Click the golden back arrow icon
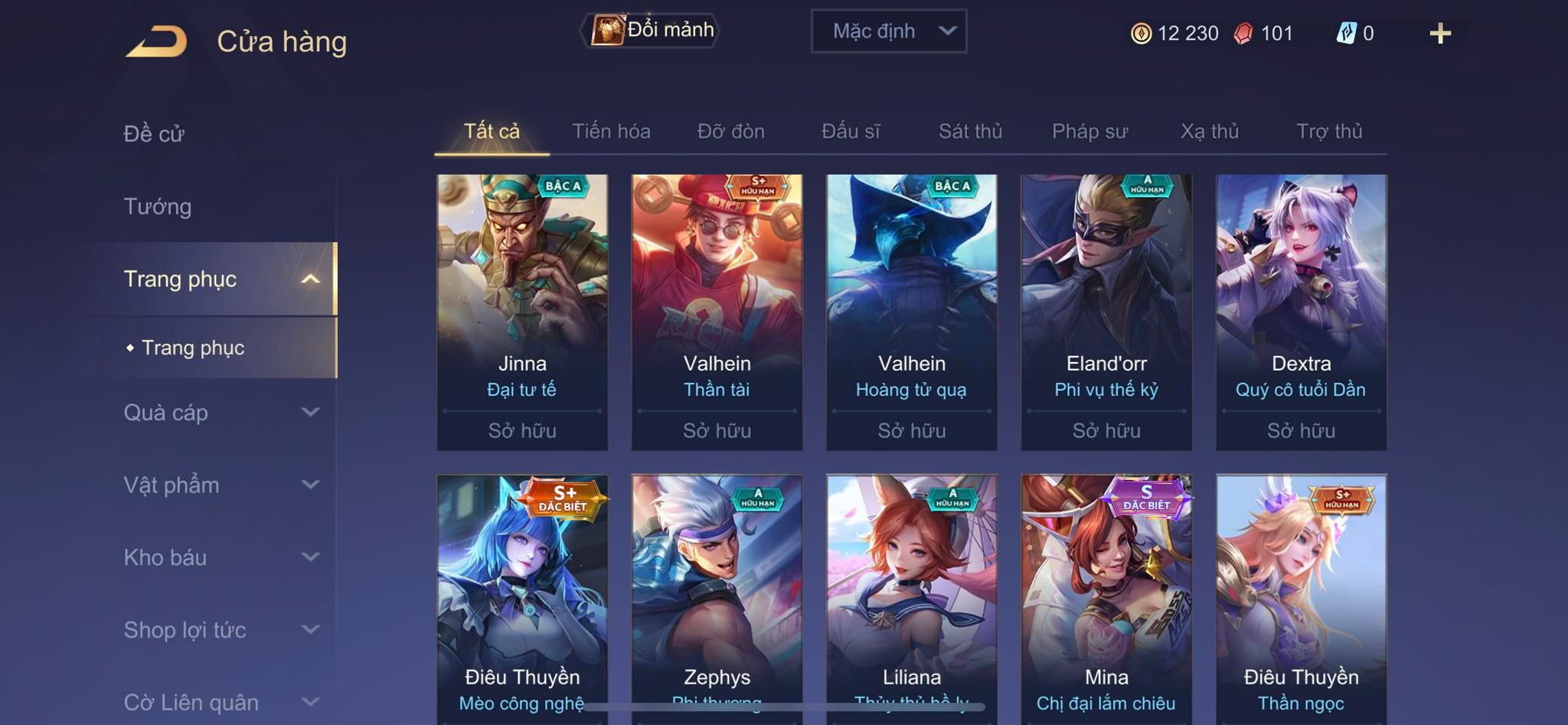 [x=157, y=41]
